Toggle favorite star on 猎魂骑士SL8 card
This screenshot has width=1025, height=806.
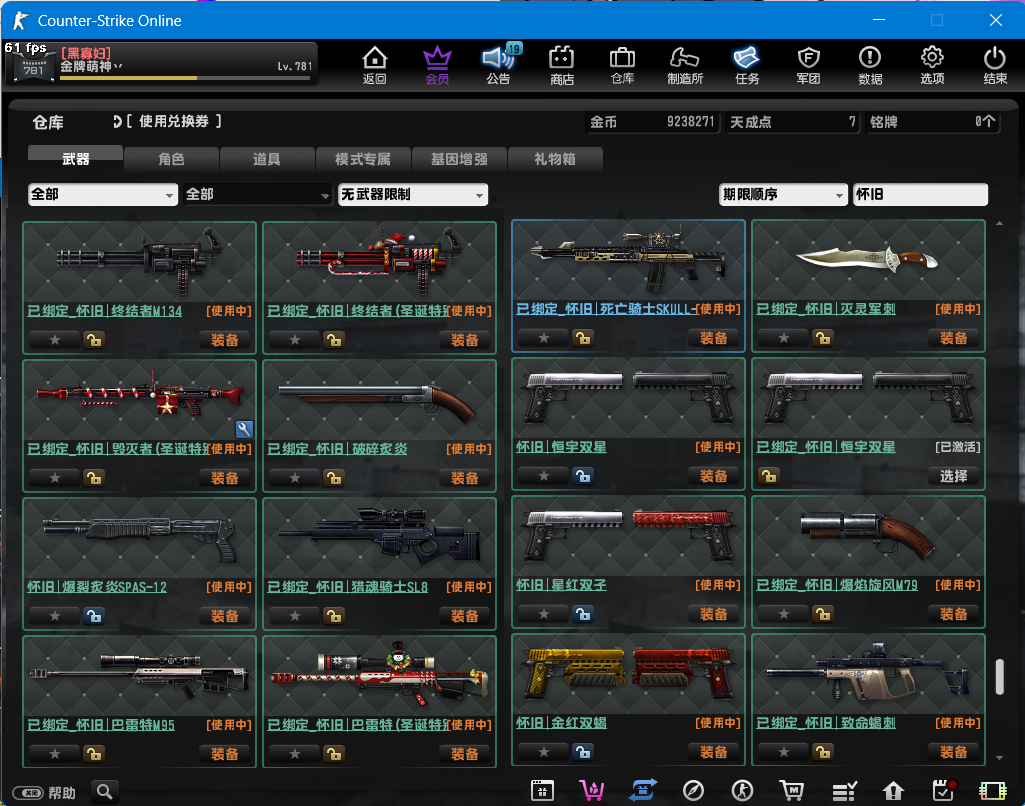tap(295, 616)
